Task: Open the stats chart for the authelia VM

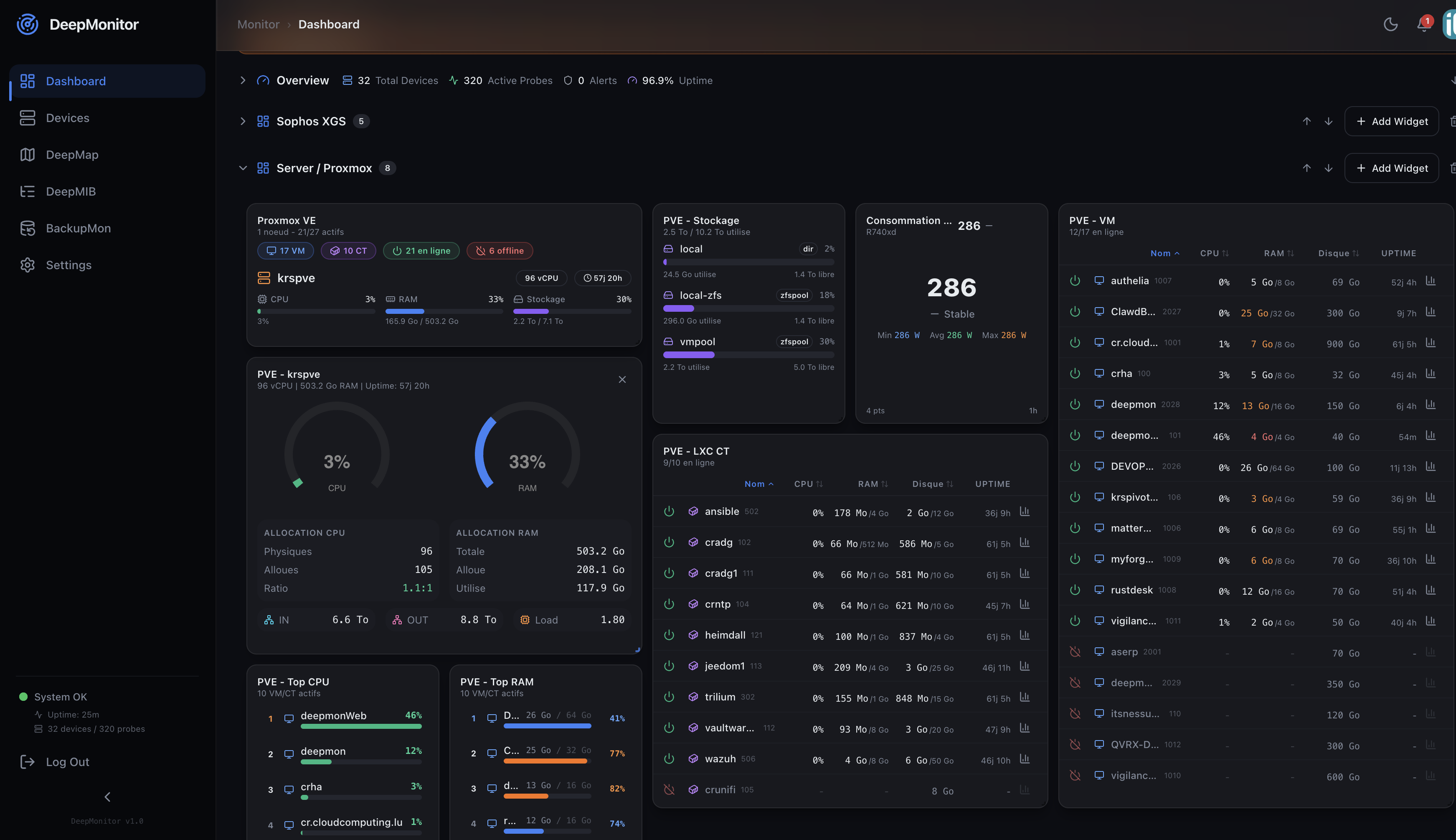Action: [1432, 282]
